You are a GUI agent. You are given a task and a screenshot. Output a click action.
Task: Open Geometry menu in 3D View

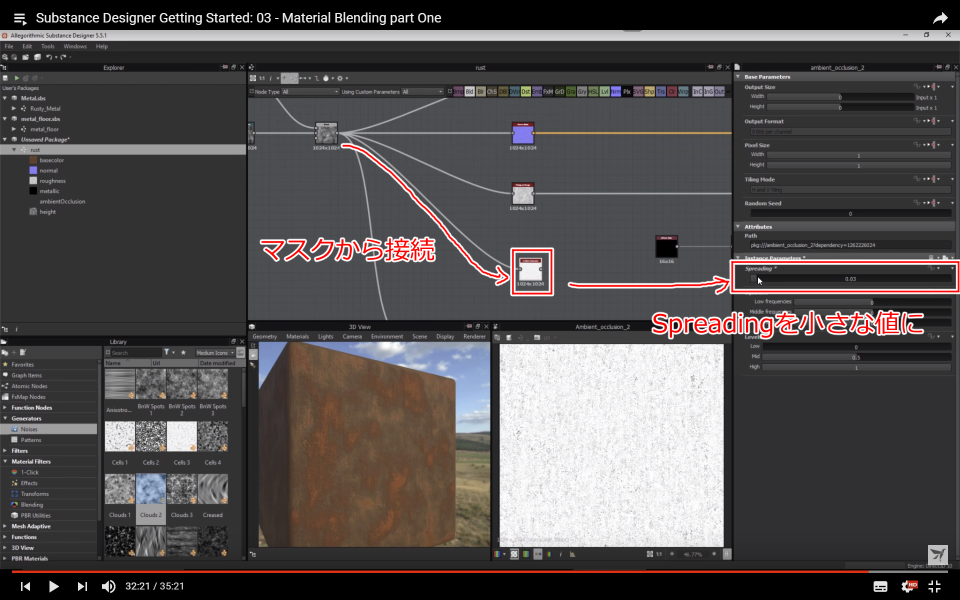[265, 337]
